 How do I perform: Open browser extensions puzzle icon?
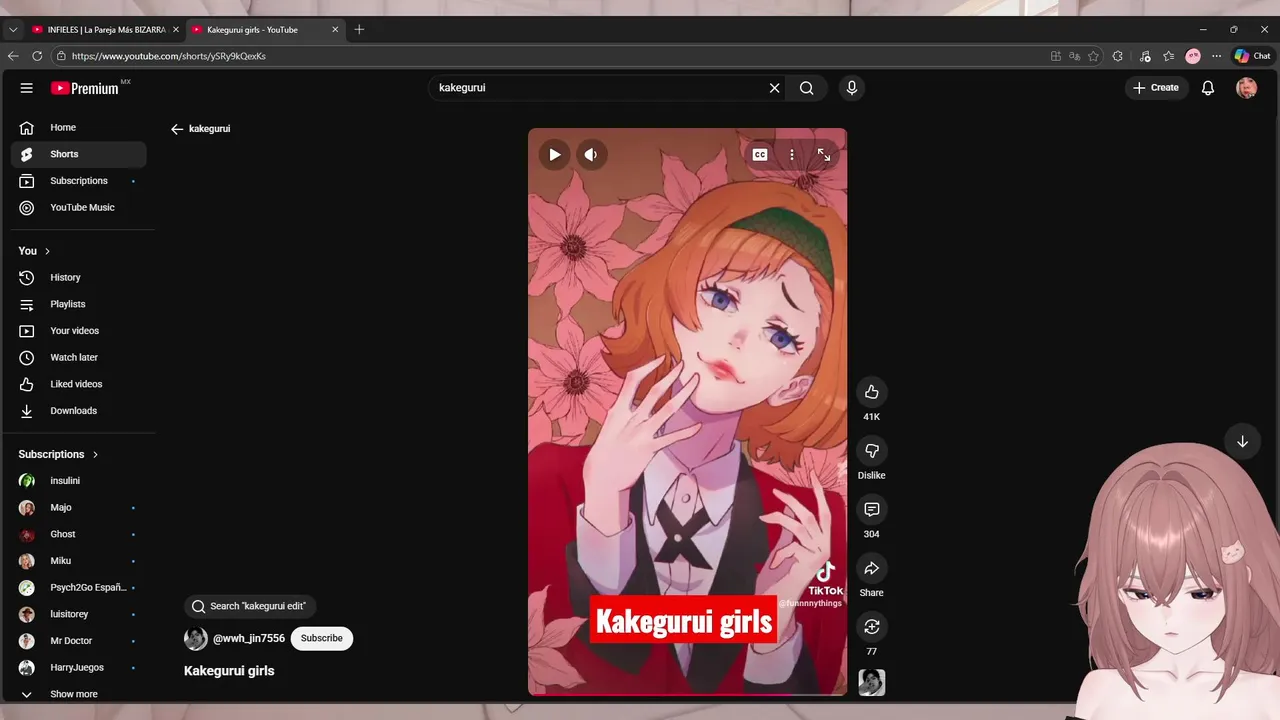(1118, 56)
